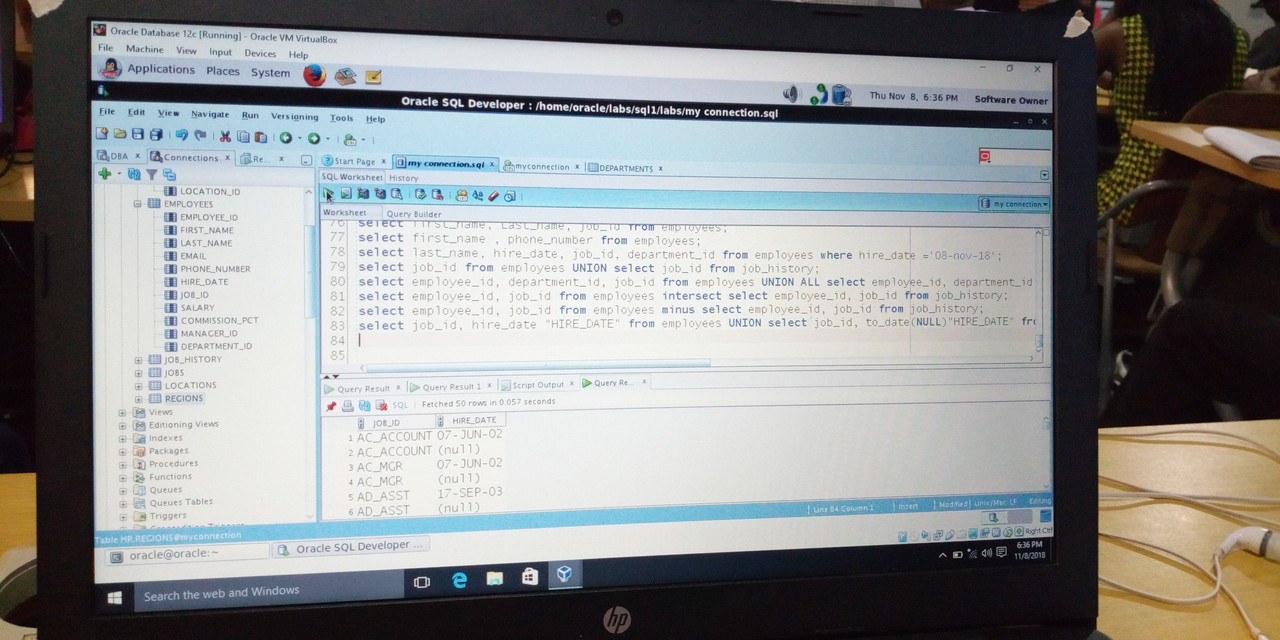Open Microsoft Edge on the Windows taskbar
Viewport: 1280px width, 640px height.
pos(459,579)
